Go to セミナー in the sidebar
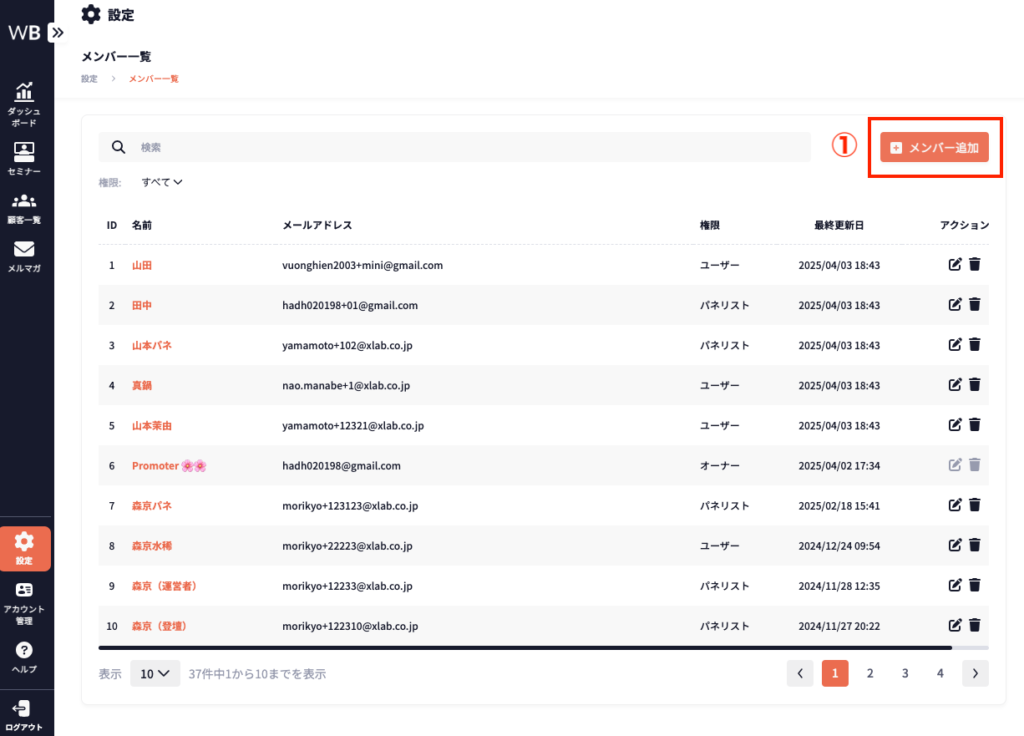Viewport: 1024px width, 736px height. [24, 153]
